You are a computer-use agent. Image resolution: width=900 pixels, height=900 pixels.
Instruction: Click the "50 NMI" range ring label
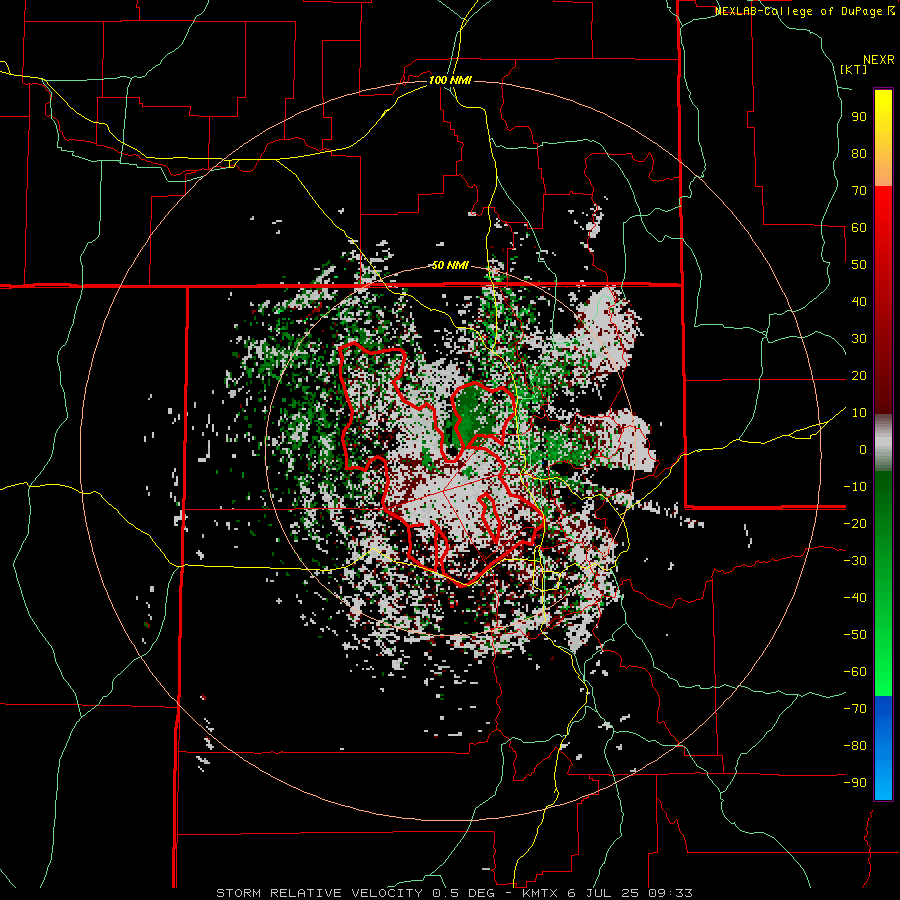(450, 265)
